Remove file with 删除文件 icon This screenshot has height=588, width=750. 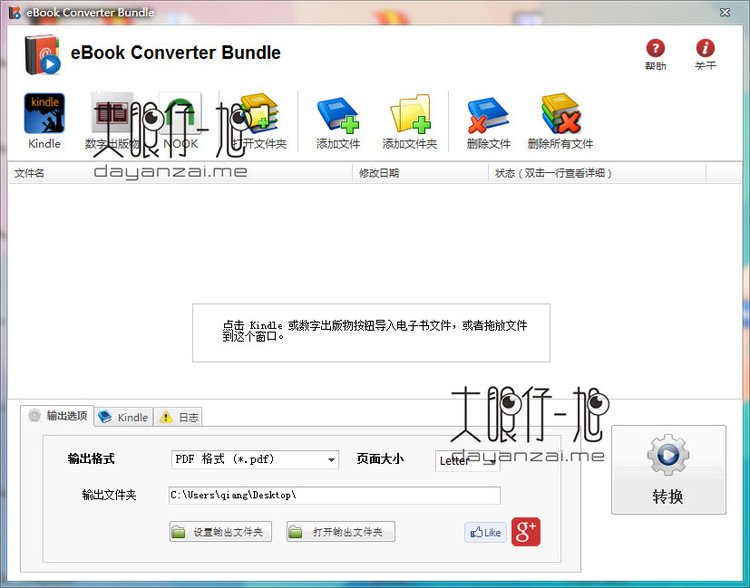(x=488, y=115)
